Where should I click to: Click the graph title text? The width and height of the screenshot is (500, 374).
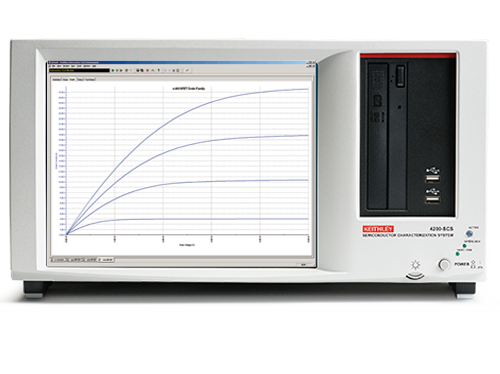pos(189,88)
